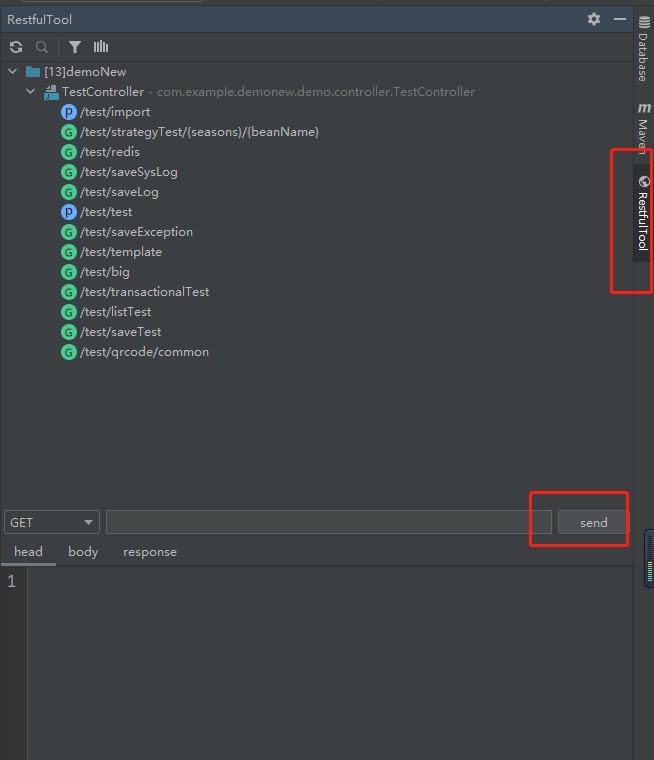Hide the RestfulTool panel with minus icon

[620, 19]
